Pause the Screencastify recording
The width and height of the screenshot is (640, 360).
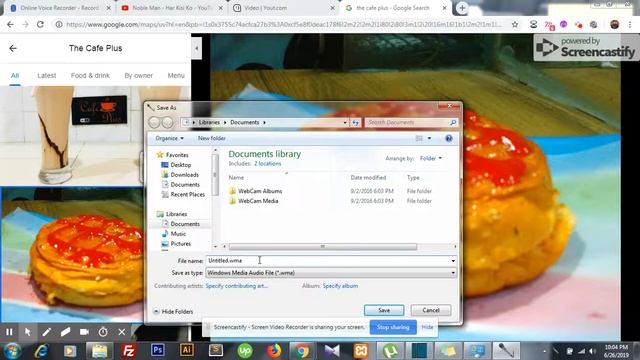9,332
